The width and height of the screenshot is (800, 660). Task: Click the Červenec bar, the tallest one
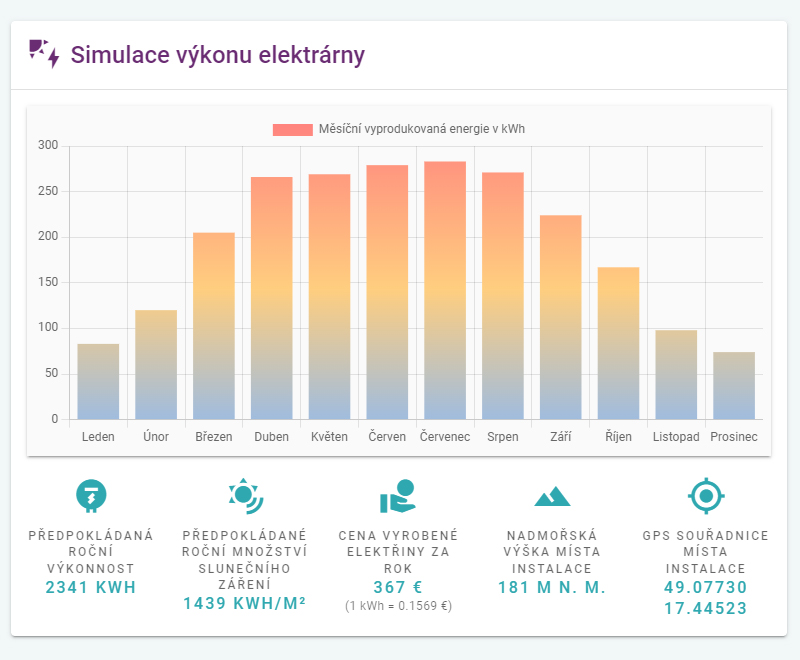point(445,290)
